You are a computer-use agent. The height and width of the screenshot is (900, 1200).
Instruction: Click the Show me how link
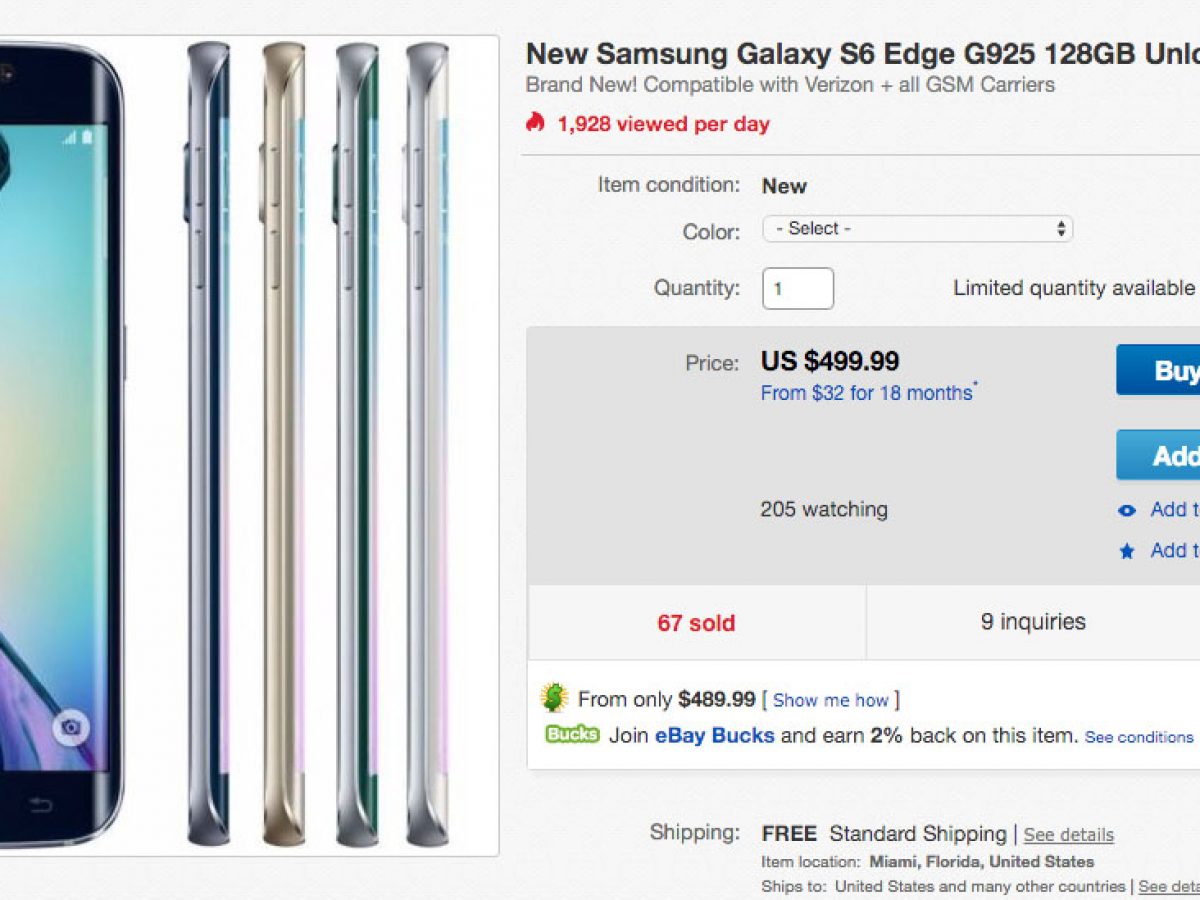pos(830,700)
